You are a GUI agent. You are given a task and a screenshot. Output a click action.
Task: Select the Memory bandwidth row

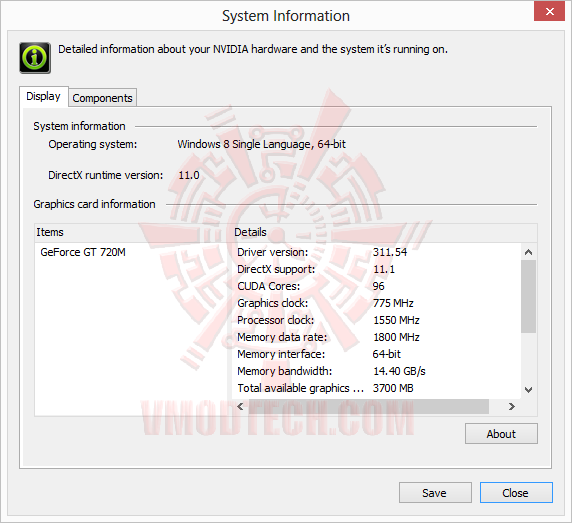tap(376, 371)
